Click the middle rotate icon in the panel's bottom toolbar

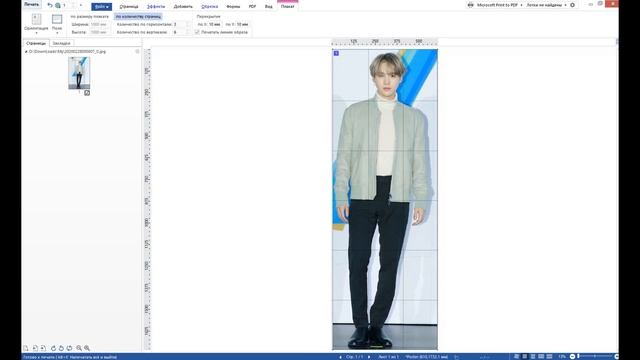61,348
